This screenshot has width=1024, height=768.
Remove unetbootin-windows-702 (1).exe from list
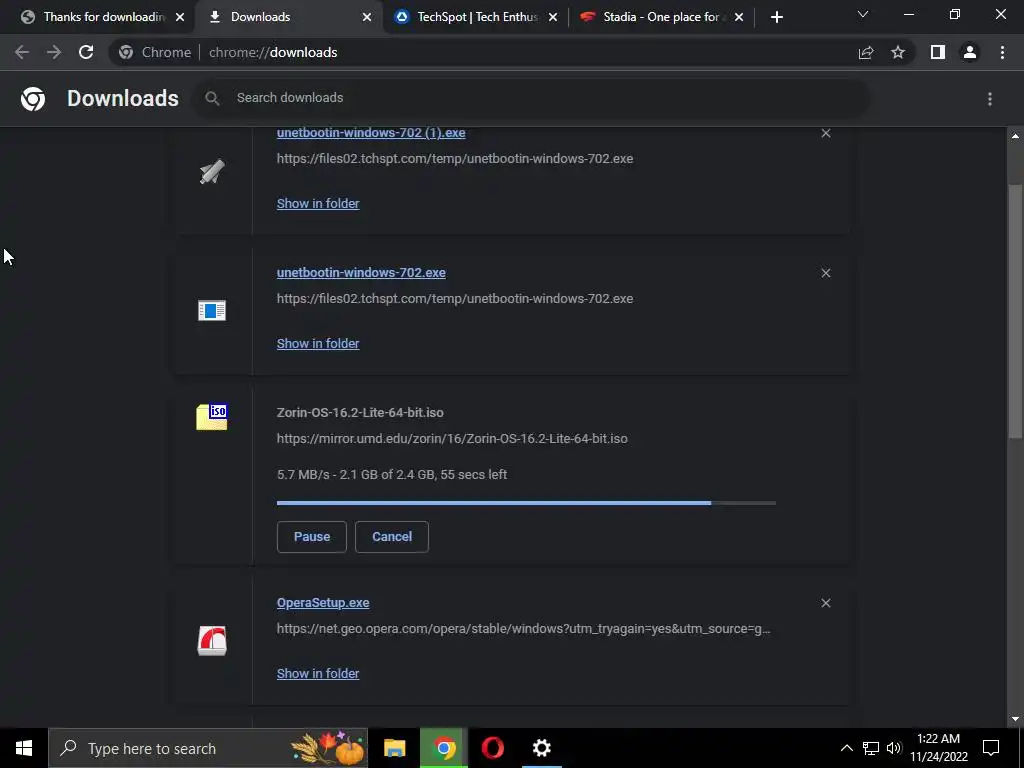pos(825,133)
